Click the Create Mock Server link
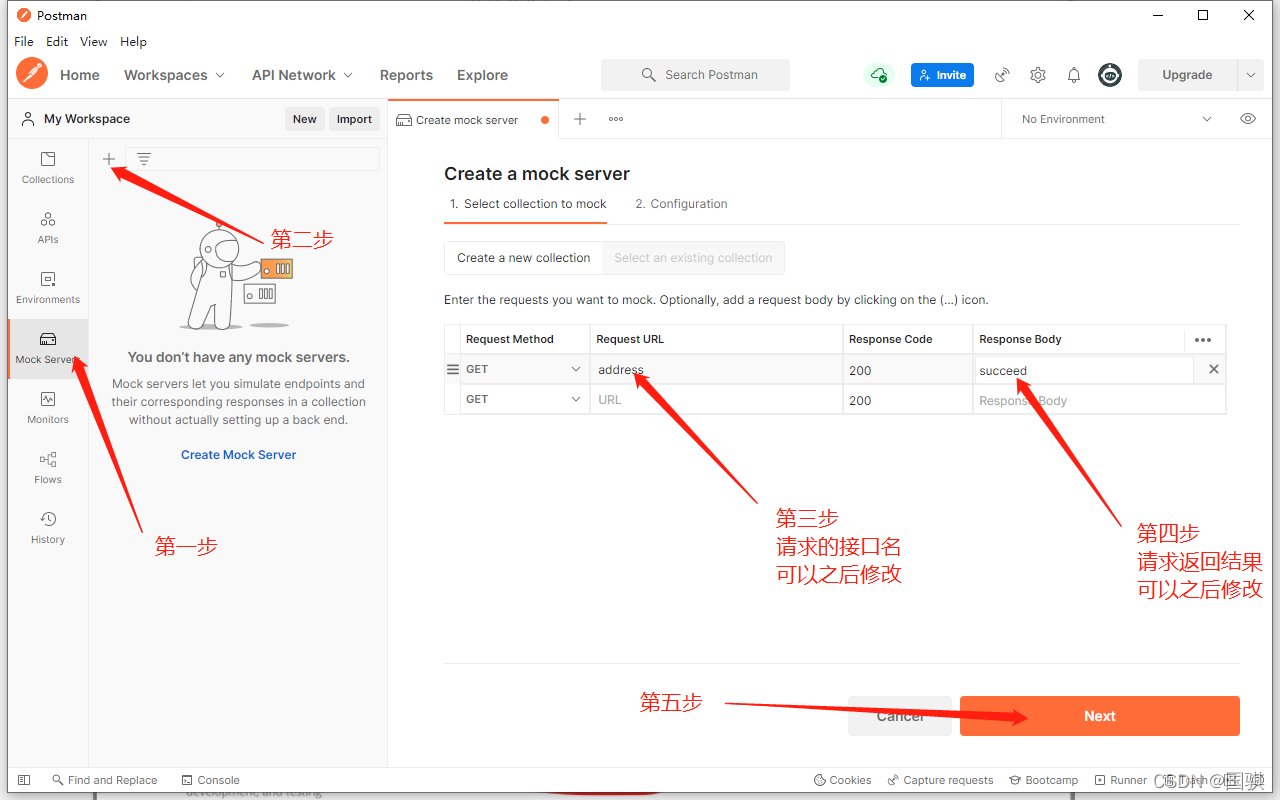Image resolution: width=1280 pixels, height=800 pixels. 239,455
